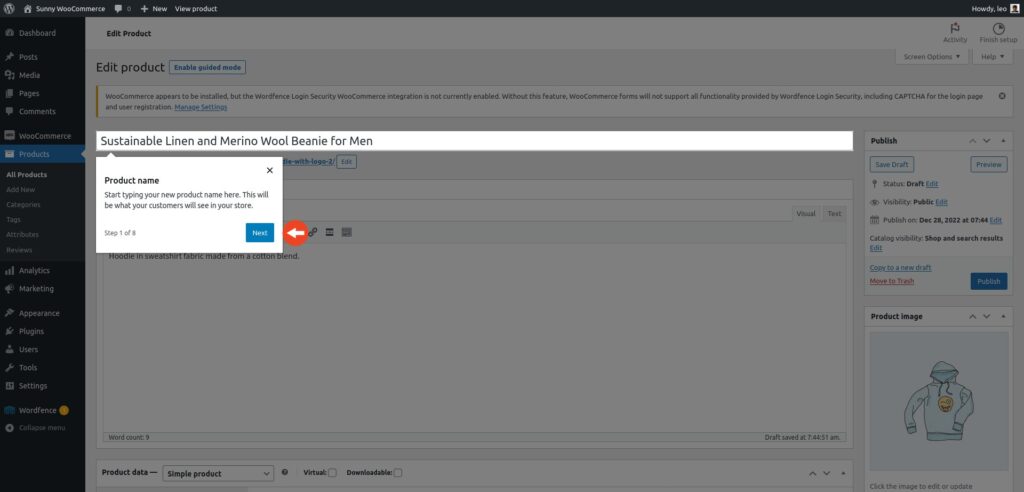Click the WordPress logo in admin bar
The height and width of the screenshot is (492, 1024).
pos(10,8)
